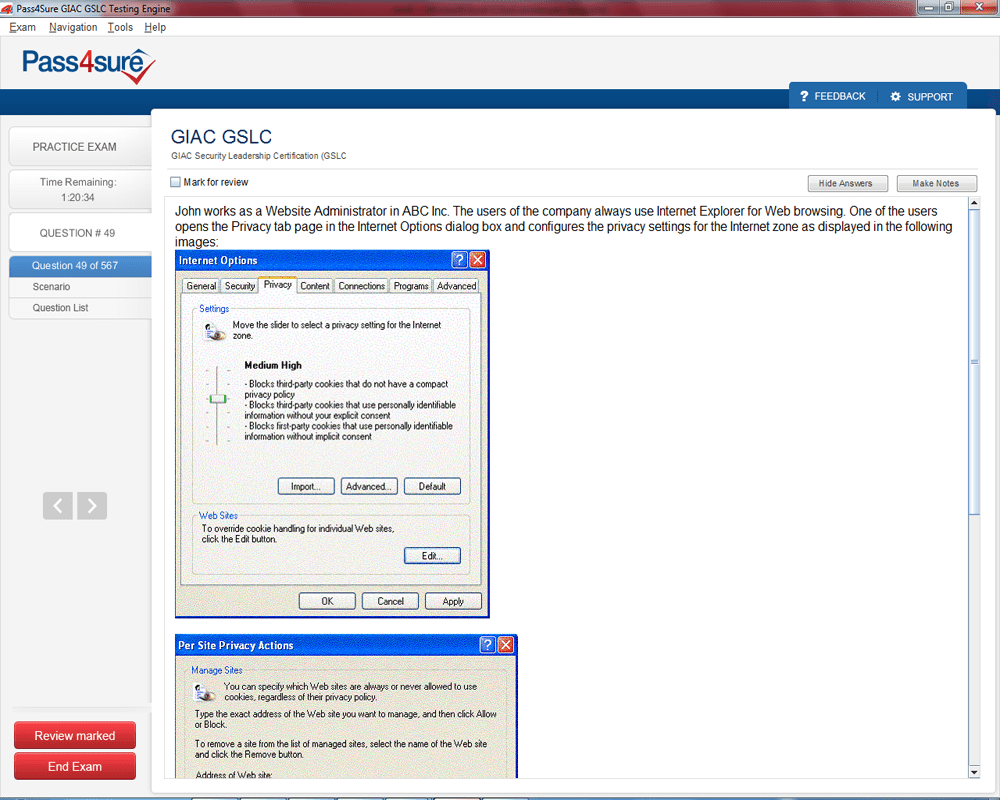Click Internet Options help question icon
This screenshot has height=800, width=1000.
tap(459, 260)
